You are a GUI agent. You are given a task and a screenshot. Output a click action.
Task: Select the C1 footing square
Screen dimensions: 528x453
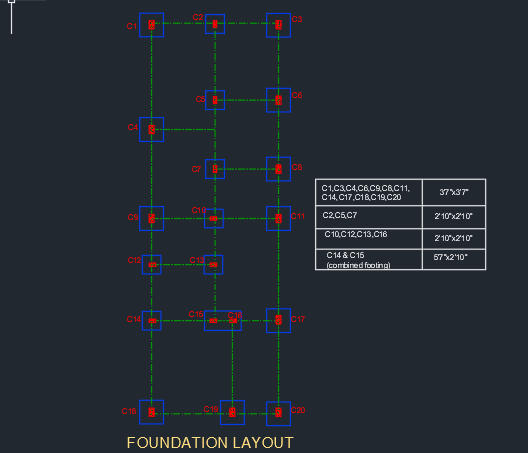(152, 25)
